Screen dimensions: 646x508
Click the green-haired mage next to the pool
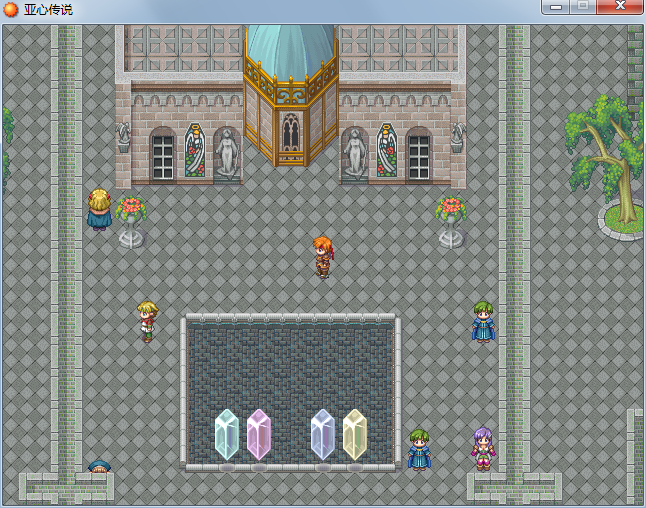419,449
